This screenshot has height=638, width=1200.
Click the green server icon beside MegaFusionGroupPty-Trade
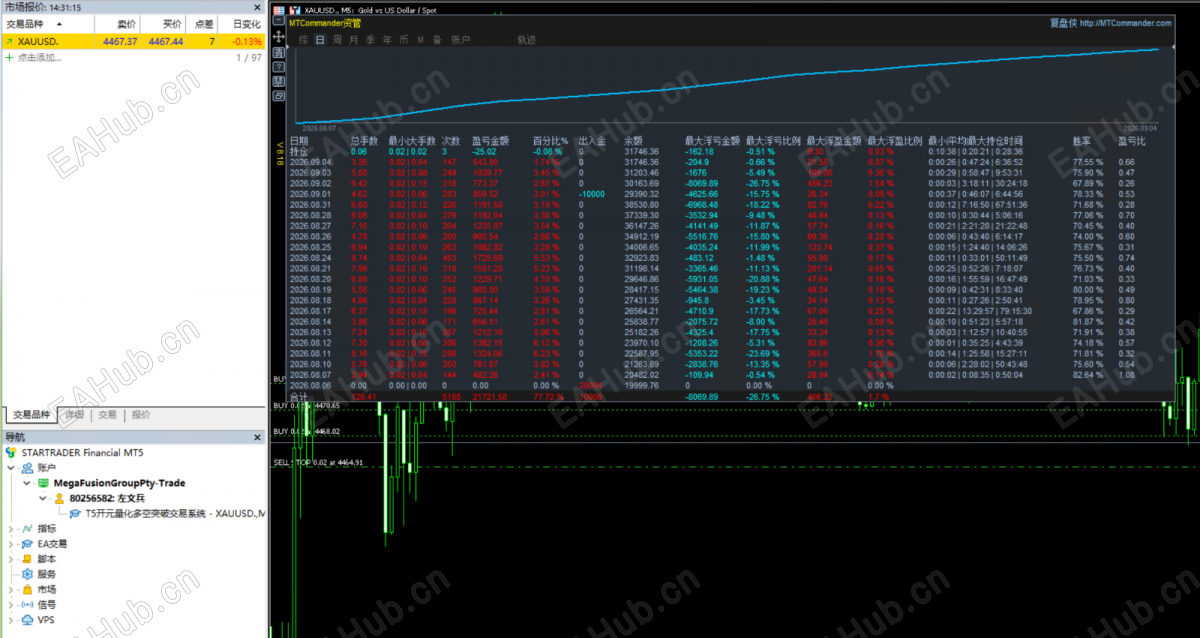[x=43, y=482]
